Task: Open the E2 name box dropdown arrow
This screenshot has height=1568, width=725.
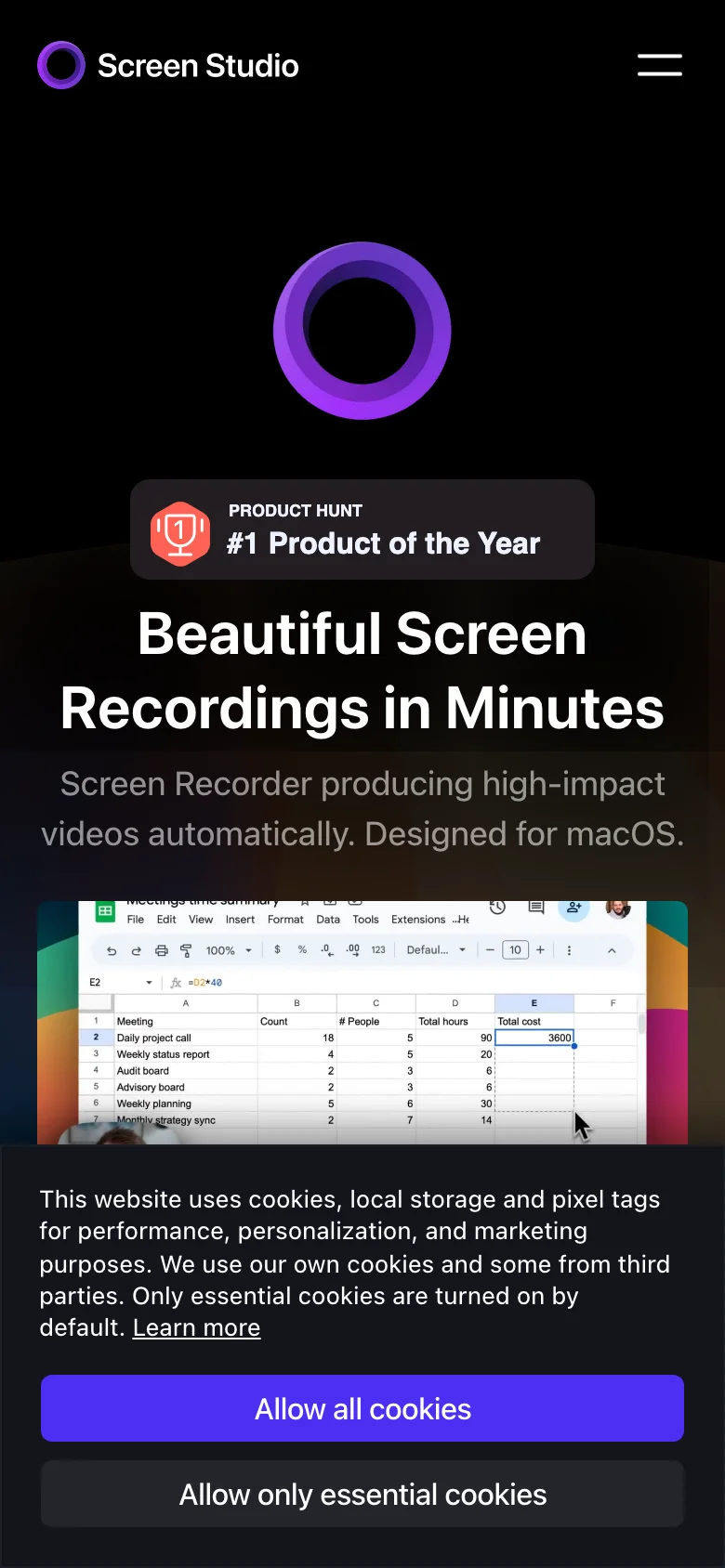Action: pyautogui.click(x=149, y=982)
